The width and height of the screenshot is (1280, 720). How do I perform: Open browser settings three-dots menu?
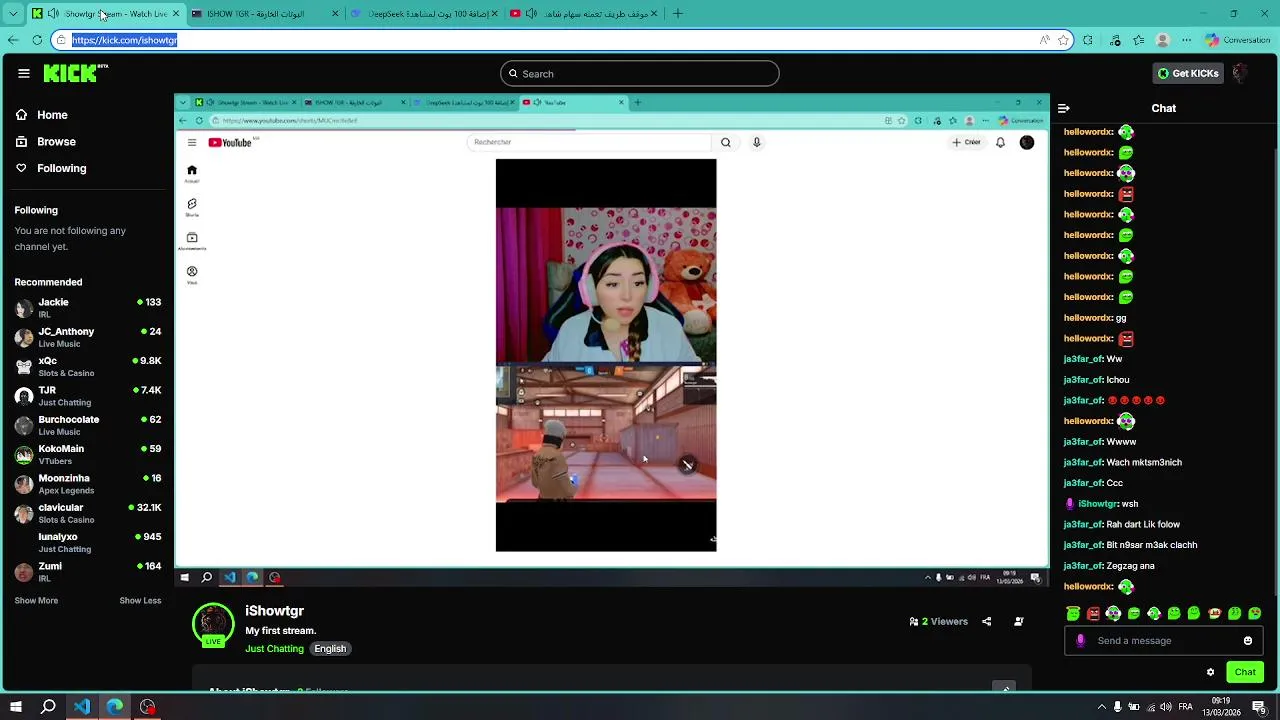pyautogui.click(x=1186, y=40)
